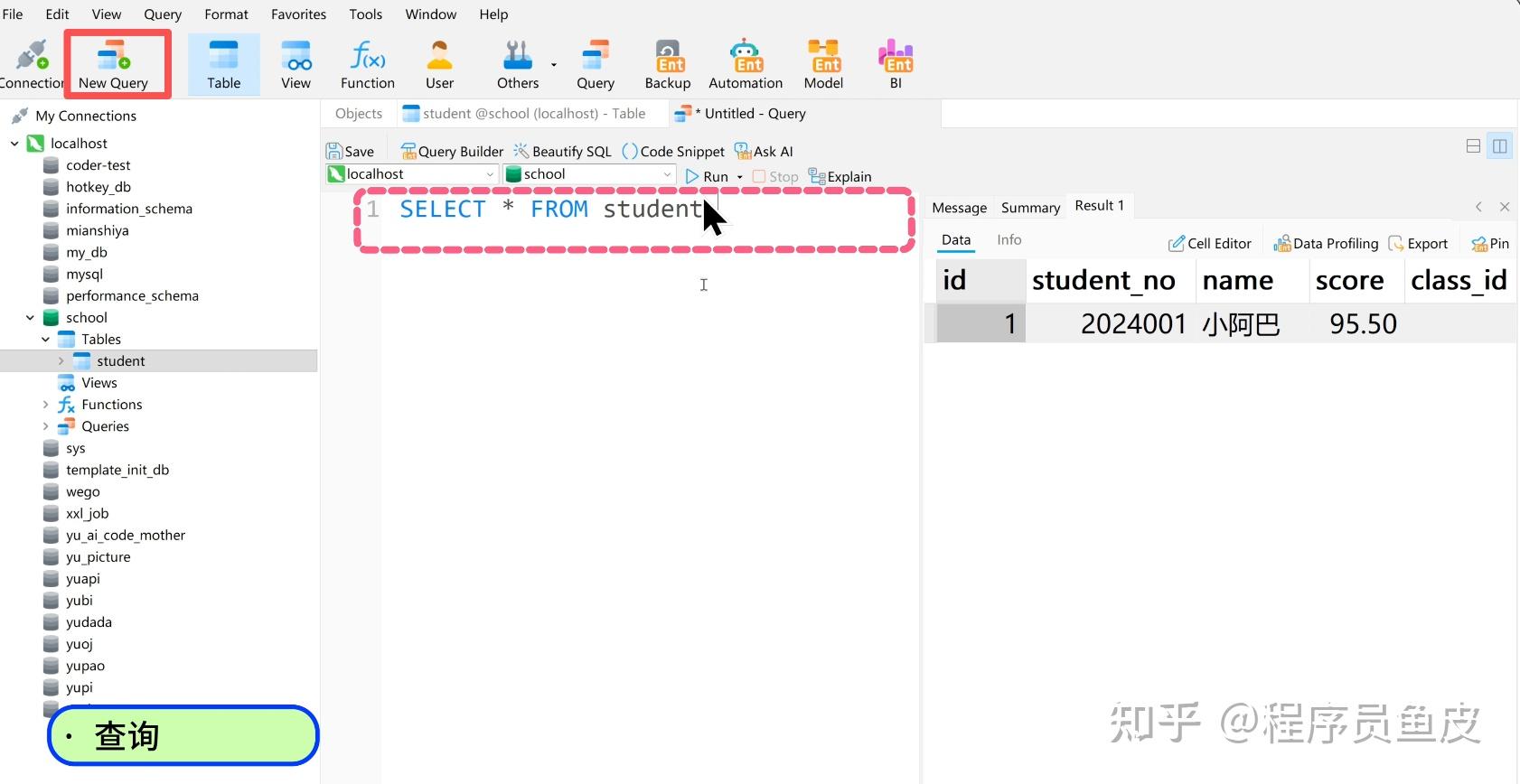
Task: Expand the student table node
Action: 61,361
